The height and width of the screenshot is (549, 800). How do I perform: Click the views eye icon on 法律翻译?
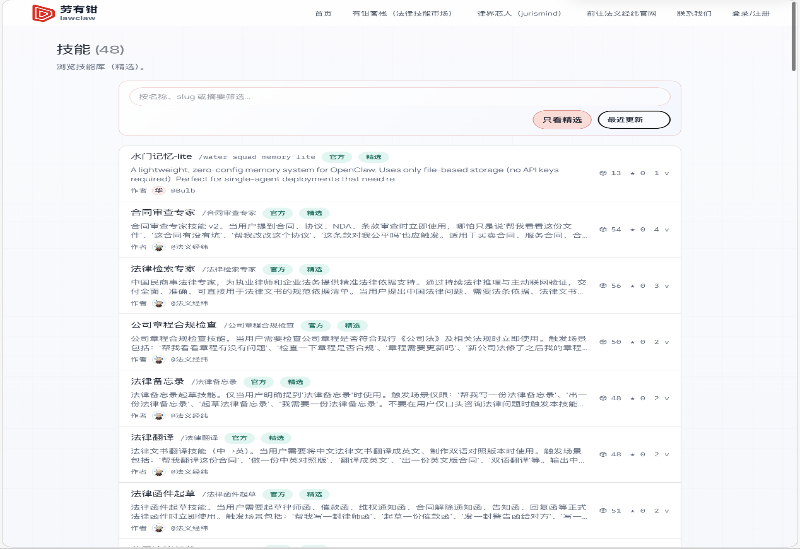coord(603,454)
